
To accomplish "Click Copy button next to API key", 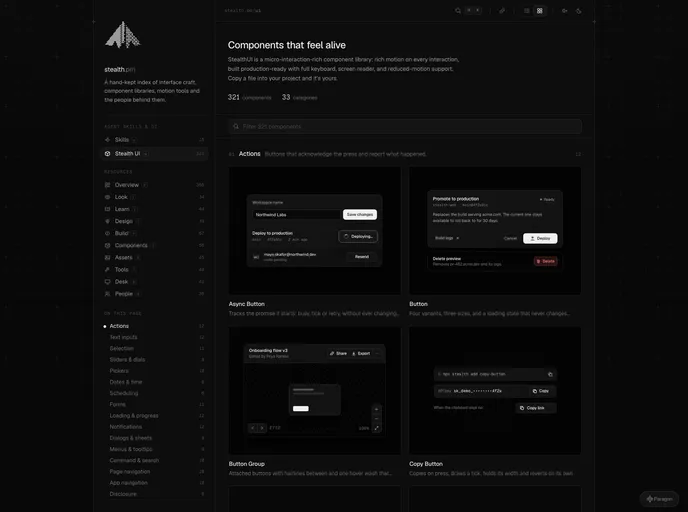I will [x=541, y=391].
